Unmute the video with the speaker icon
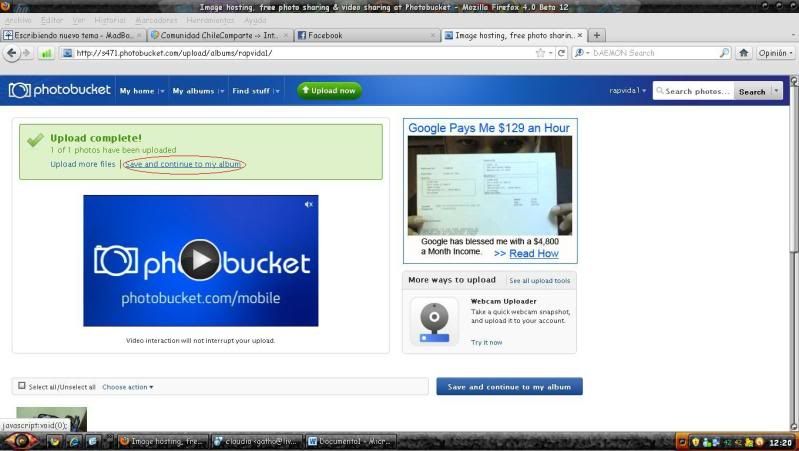This screenshot has width=799, height=451. coord(308,204)
